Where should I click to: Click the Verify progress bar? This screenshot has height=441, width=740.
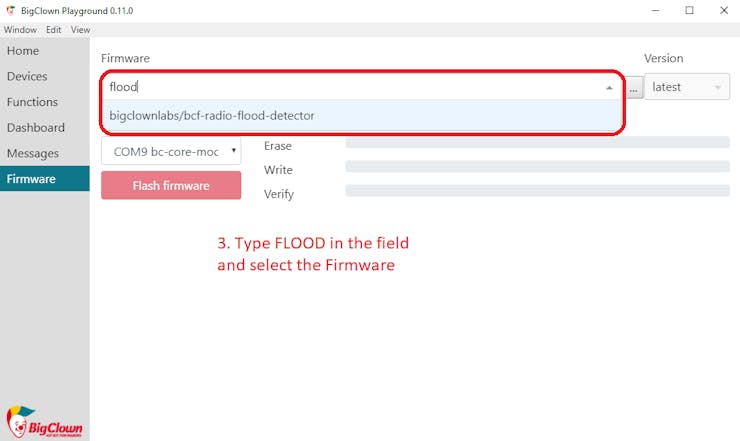tap(537, 190)
